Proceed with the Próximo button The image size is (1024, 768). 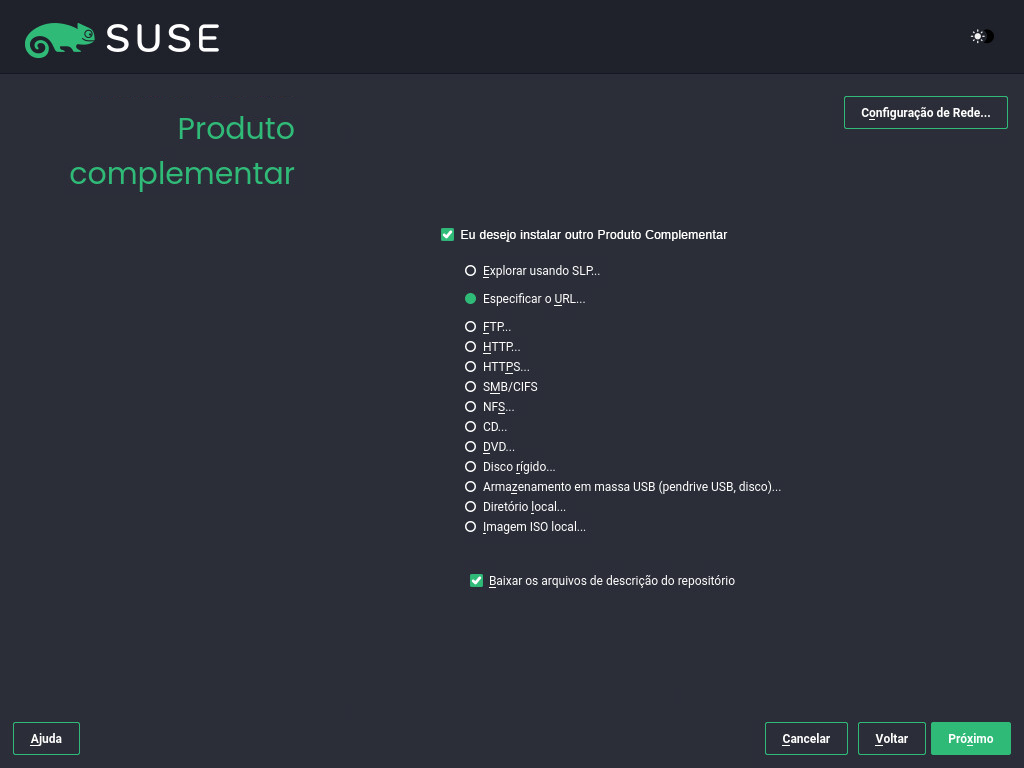pyautogui.click(x=970, y=739)
